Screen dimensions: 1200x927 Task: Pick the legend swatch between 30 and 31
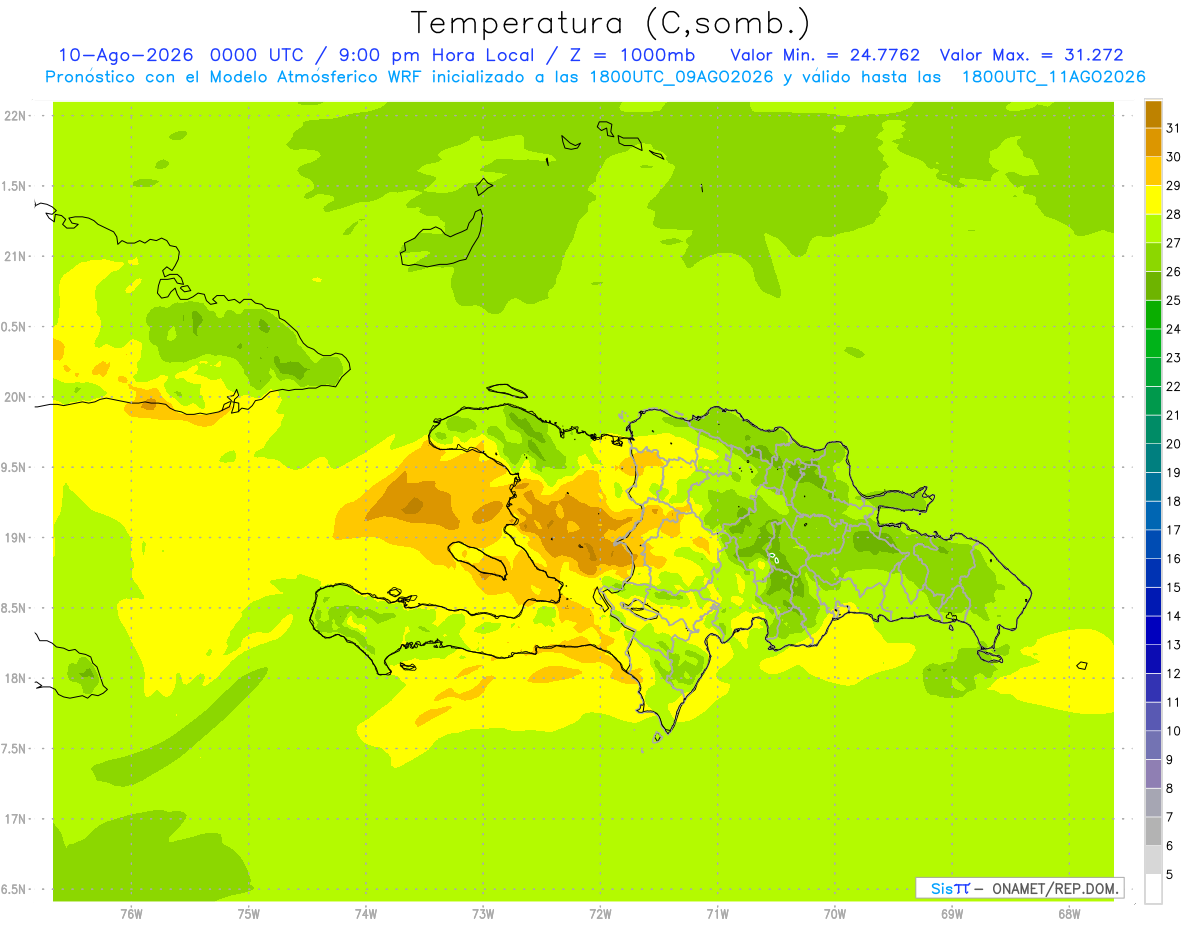click(x=1153, y=142)
